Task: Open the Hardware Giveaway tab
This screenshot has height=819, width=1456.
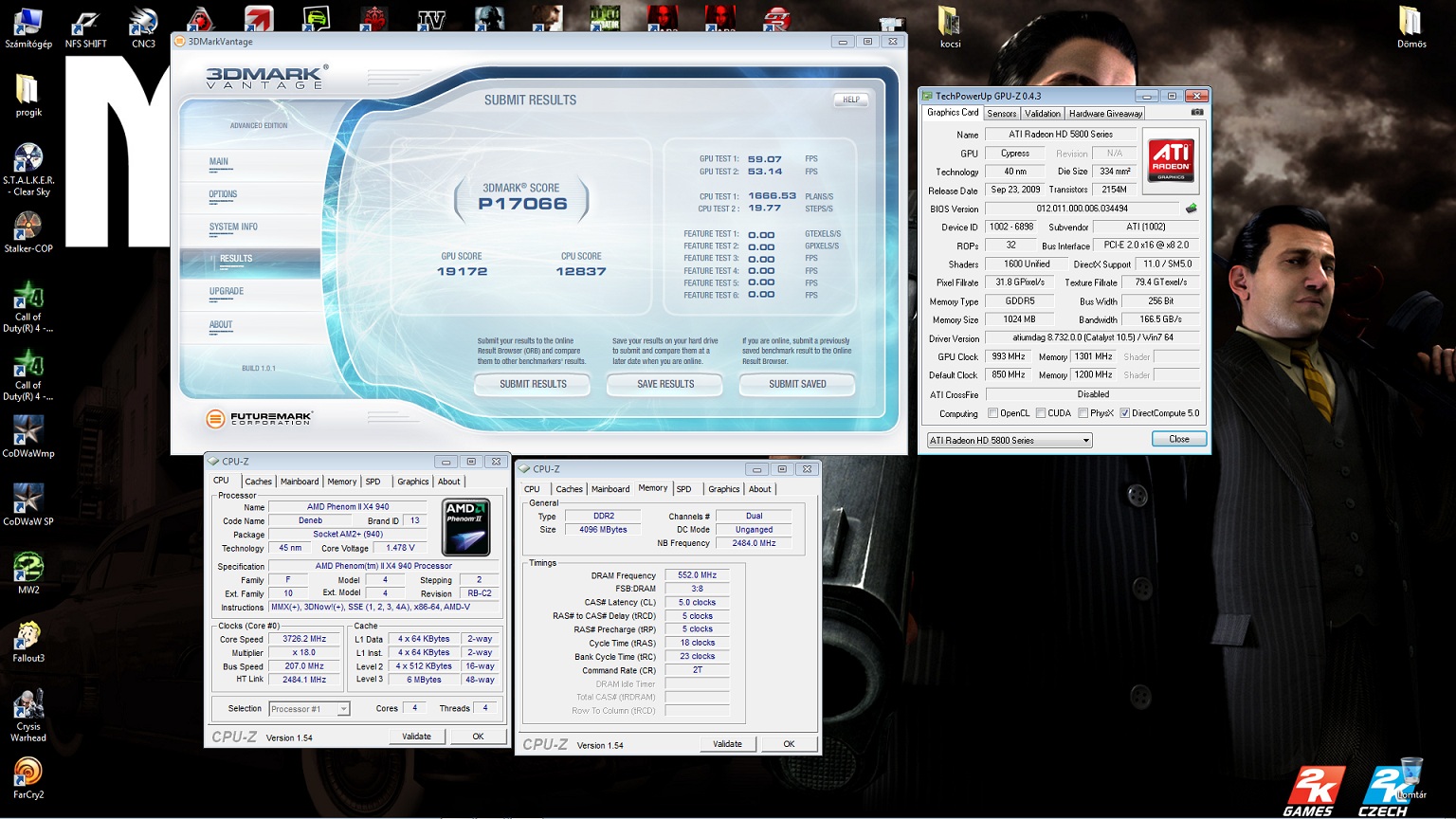Action: (x=1105, y=113)
